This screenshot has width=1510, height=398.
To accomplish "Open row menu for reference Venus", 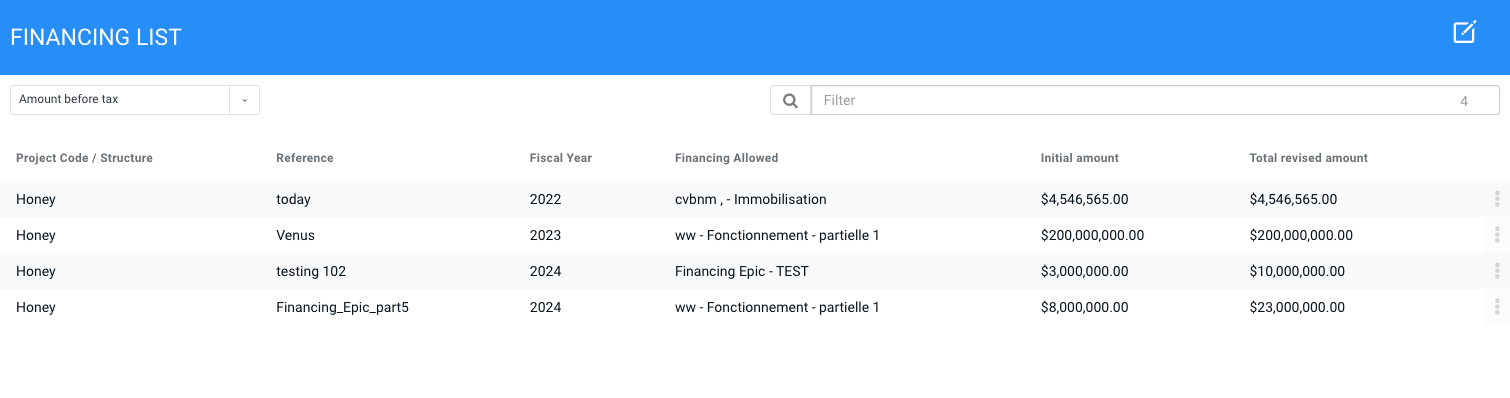I will pyautogui.click(x=1497, y=235).
